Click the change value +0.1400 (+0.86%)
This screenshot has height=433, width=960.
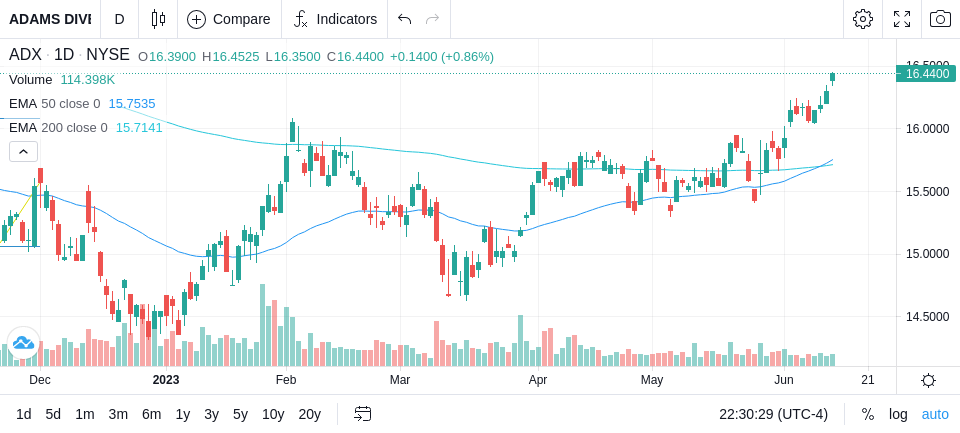(443, 57)
